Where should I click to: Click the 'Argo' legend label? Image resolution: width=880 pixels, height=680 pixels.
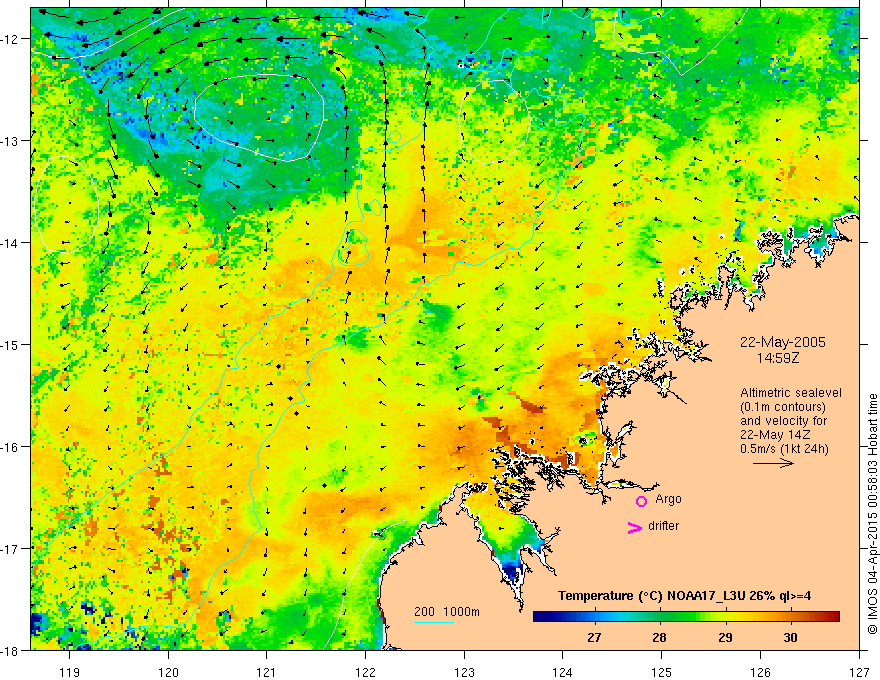(x=668, y=499)
